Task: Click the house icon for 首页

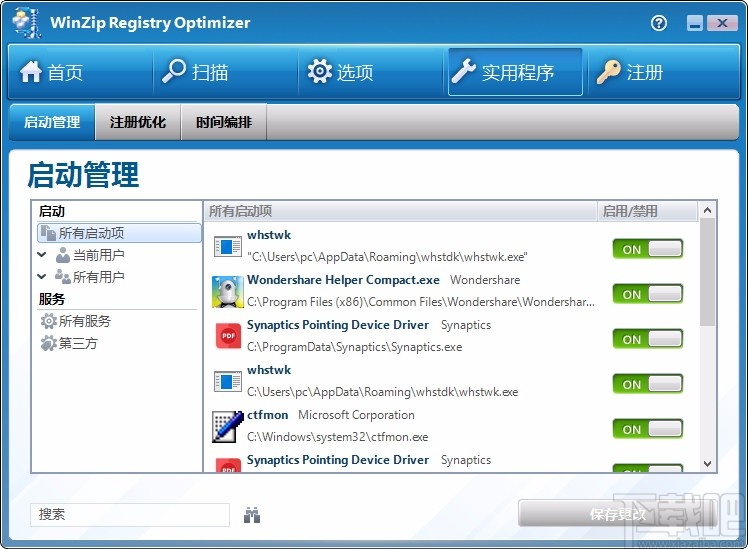Action: click(x=31, y=72)
